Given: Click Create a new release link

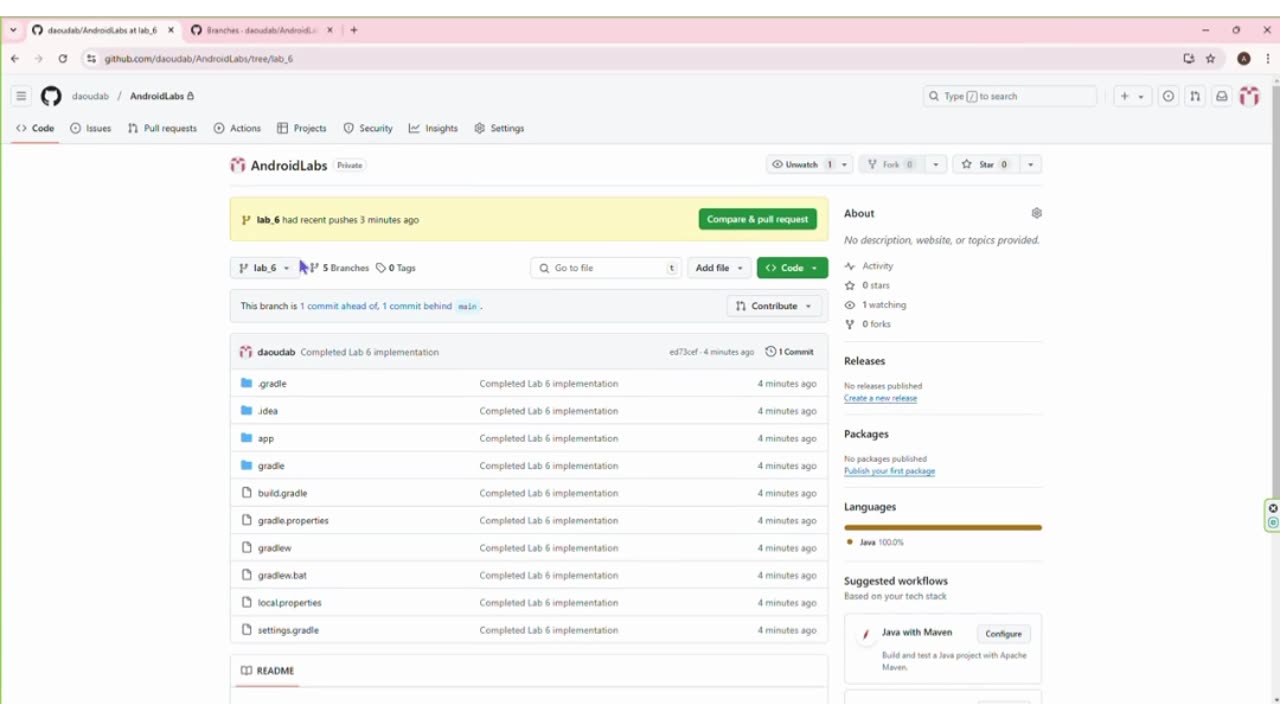Looking at the screenshot, I should tap(880, 398).
